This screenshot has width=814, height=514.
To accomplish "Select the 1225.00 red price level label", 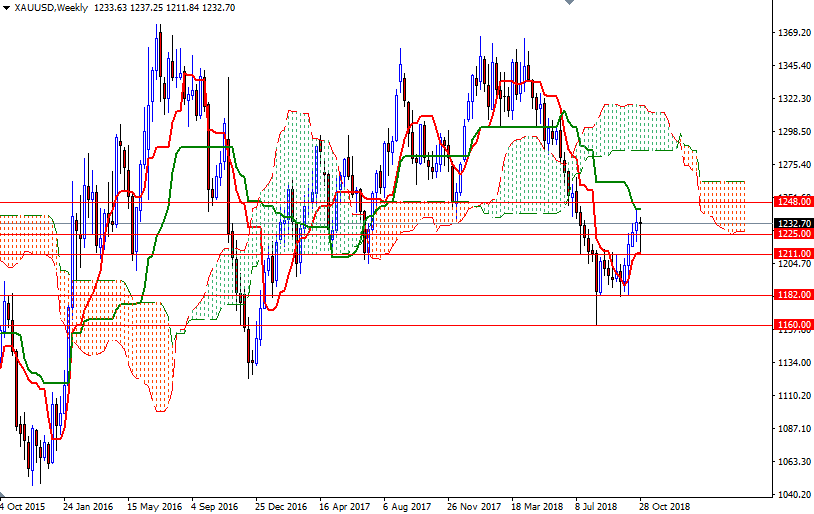I will (x=793, y=233).
